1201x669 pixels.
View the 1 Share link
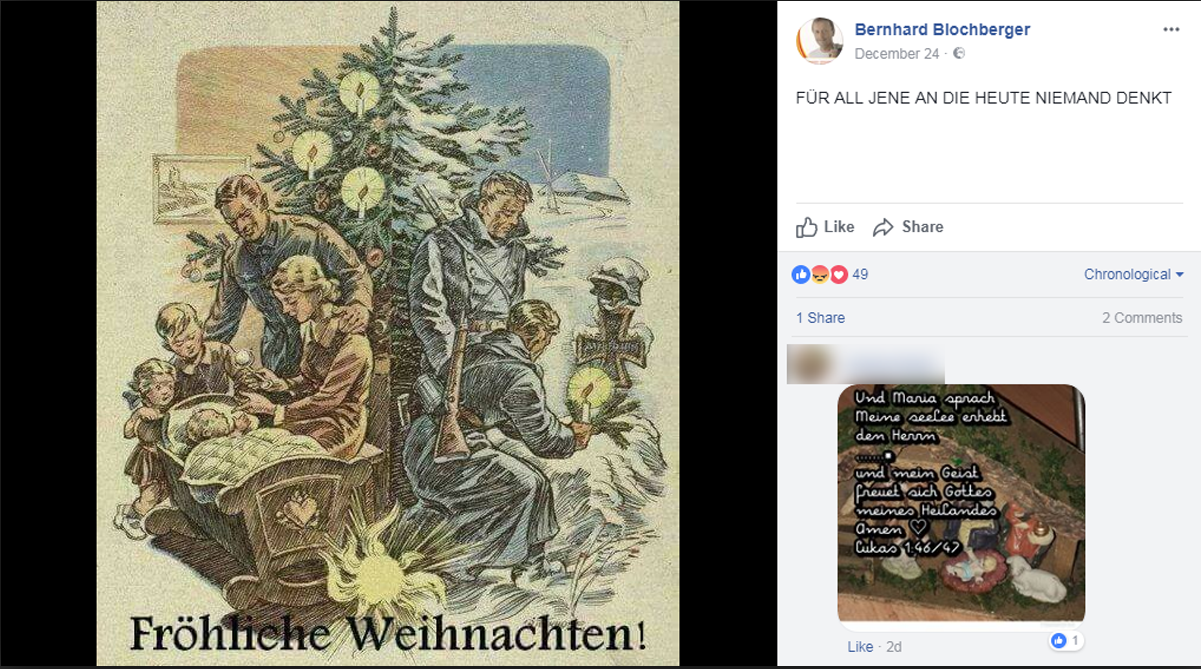pos(821,318)
